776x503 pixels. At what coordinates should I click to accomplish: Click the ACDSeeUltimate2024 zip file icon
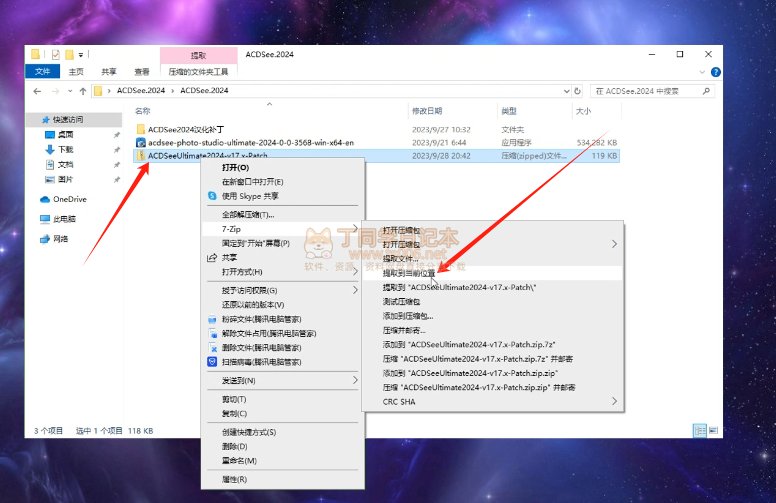(141, 155)
